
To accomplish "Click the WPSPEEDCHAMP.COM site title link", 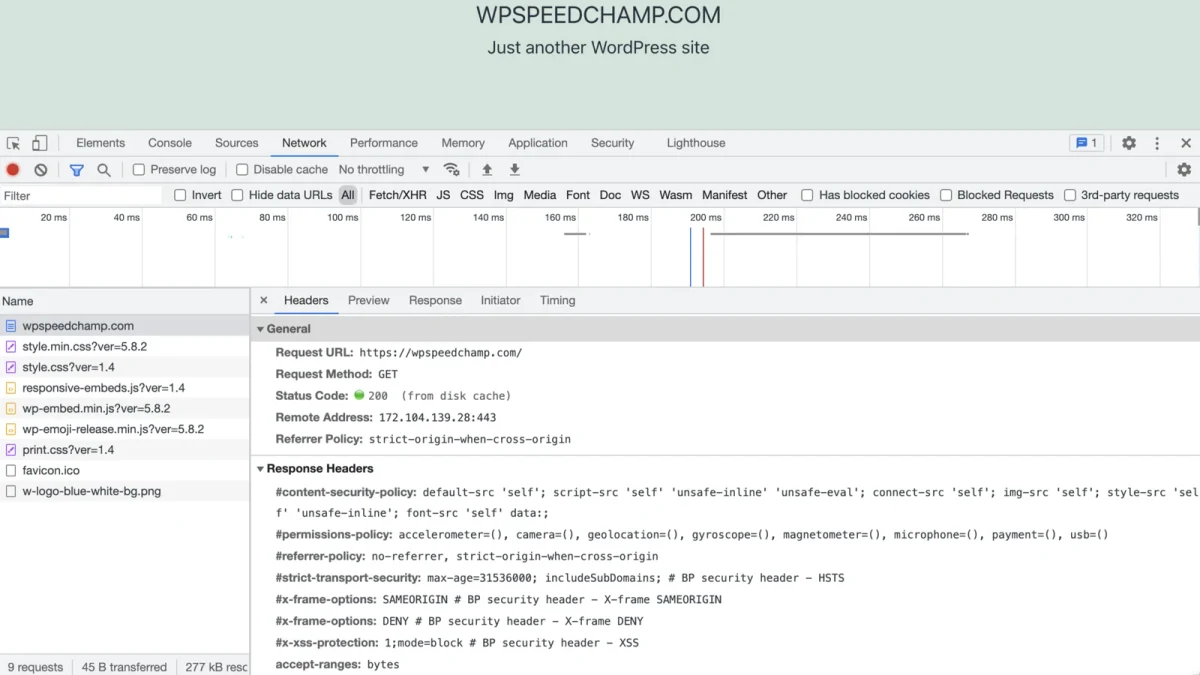I will click(x=598, y=15).
